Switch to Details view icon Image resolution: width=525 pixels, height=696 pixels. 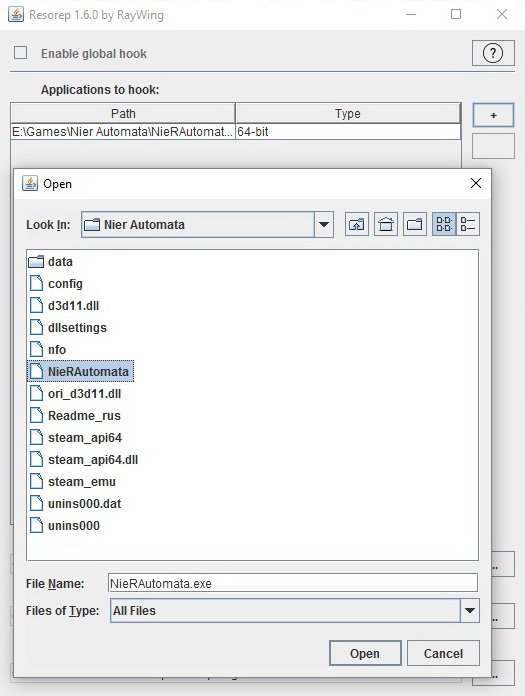468,224
